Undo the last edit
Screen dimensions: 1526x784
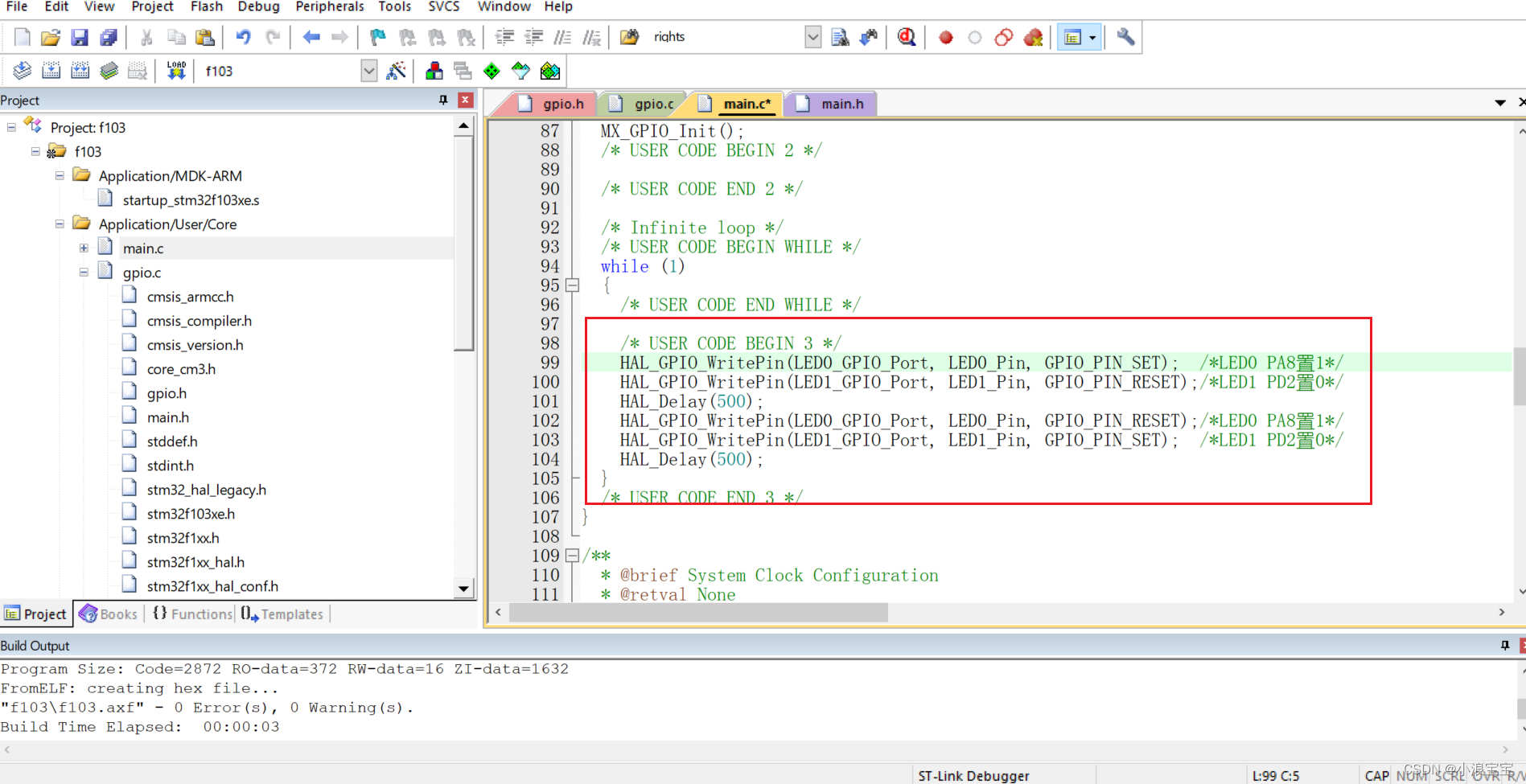(x=243, y=37)
